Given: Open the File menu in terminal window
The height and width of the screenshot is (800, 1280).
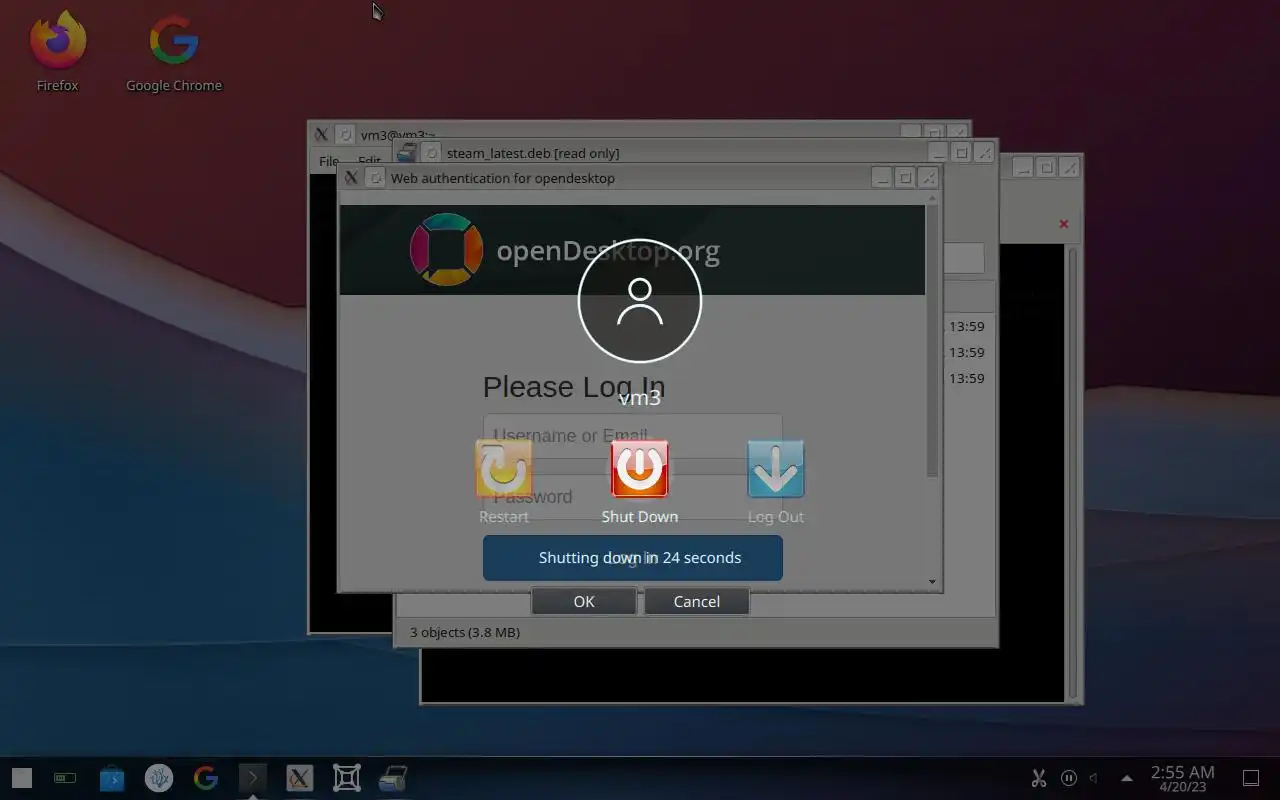Looking at the screenshot, I should pos(329,161).
